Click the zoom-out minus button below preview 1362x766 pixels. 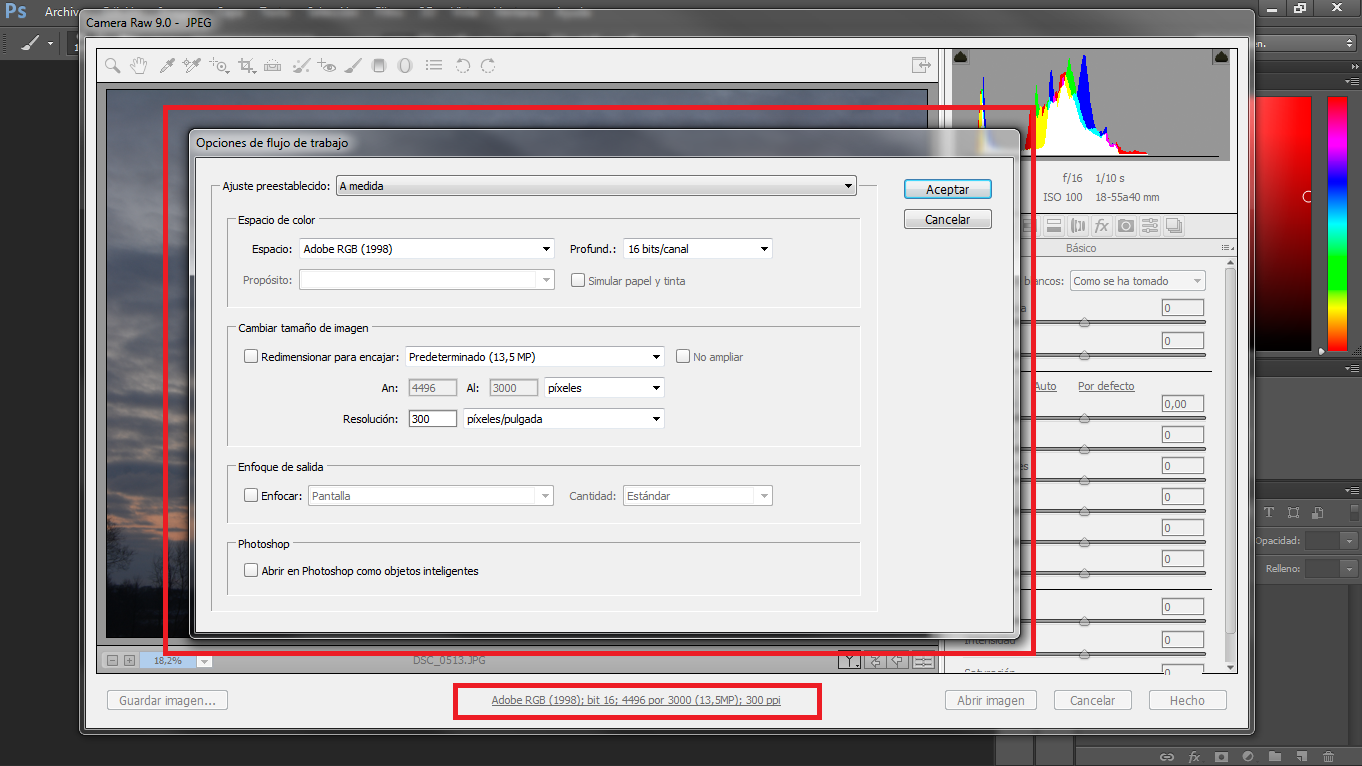pyautogui.click(x=113, y=661)
